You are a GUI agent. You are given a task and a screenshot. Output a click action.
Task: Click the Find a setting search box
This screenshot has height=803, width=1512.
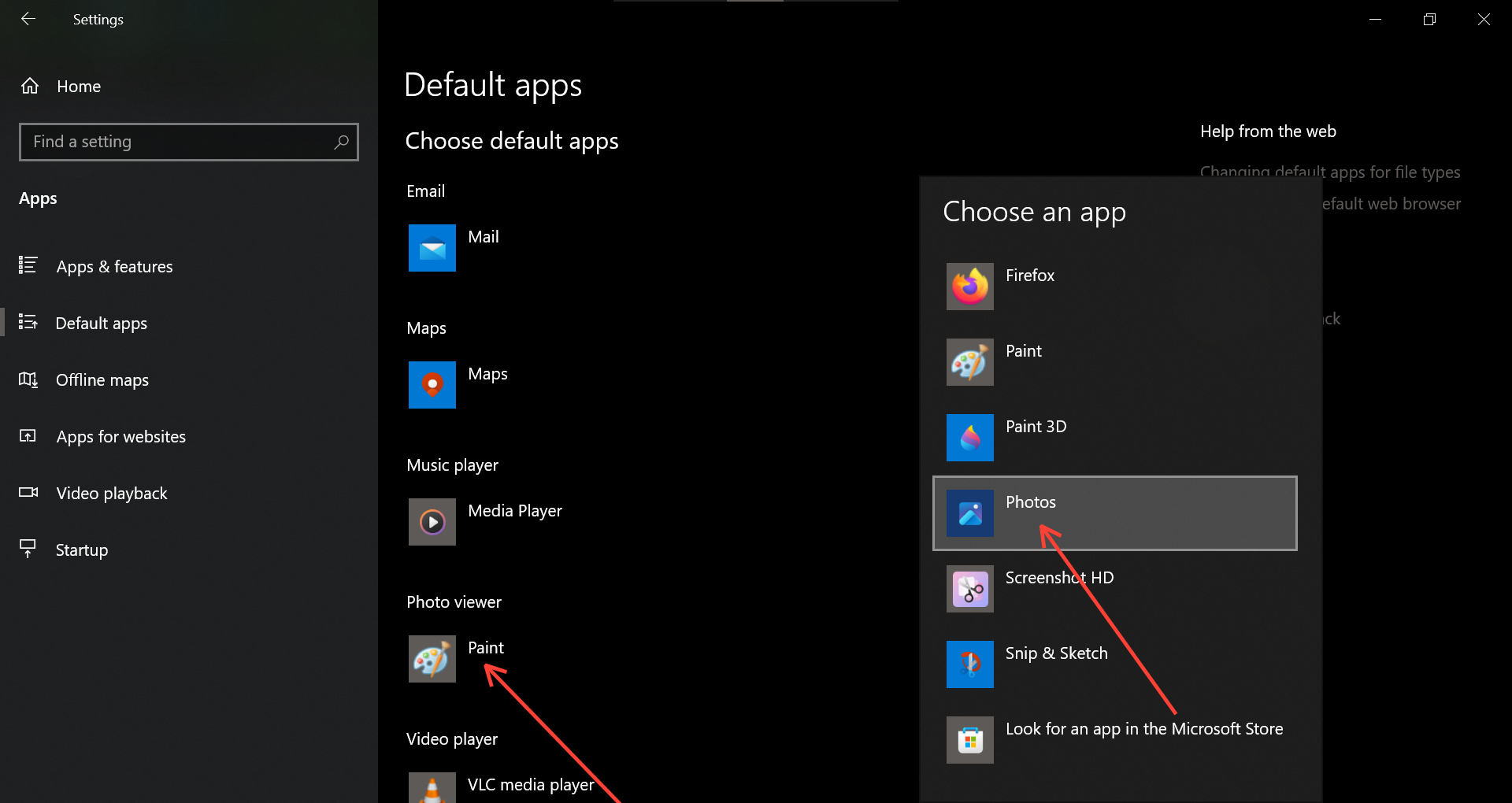click(x=189, y=142)
